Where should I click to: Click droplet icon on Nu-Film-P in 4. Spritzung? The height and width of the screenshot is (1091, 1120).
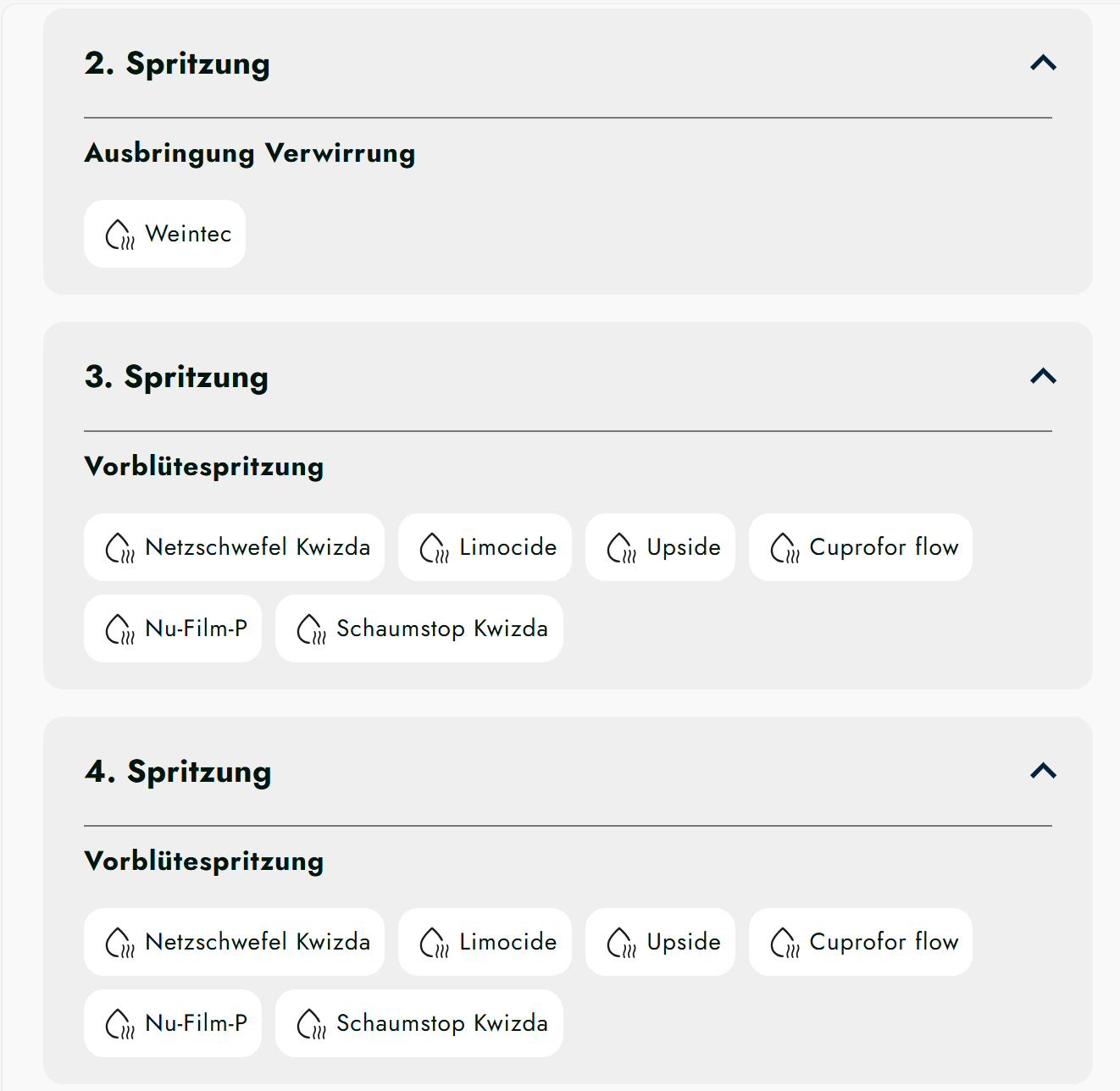(119, 1024)
